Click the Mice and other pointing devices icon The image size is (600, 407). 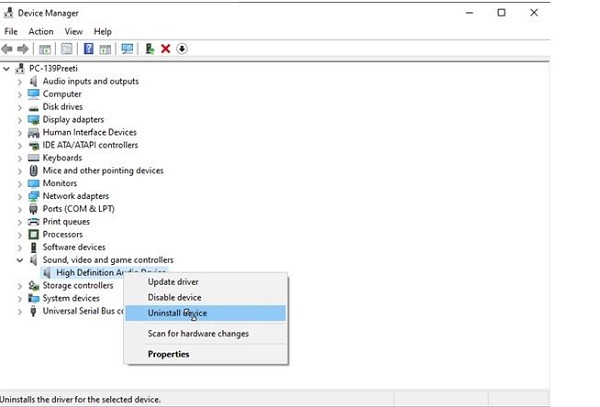[x=34, y=171]
